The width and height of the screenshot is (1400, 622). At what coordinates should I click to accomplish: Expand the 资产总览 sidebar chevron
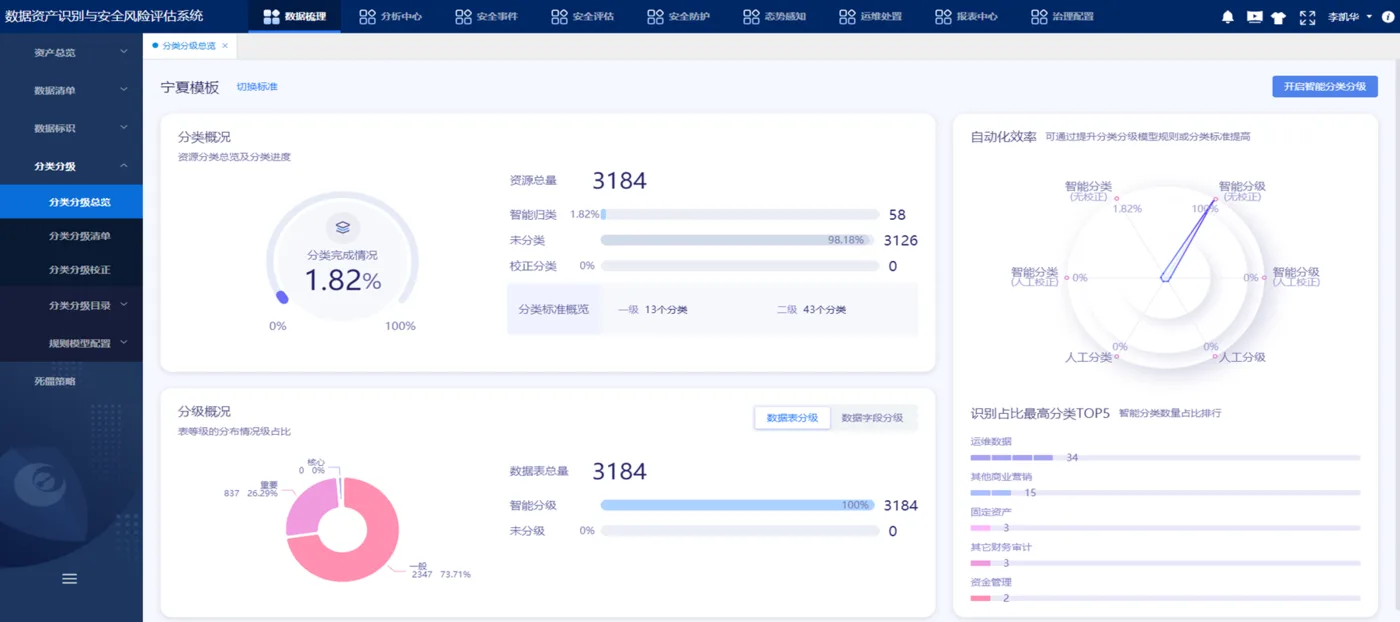(x=124, y=51)
